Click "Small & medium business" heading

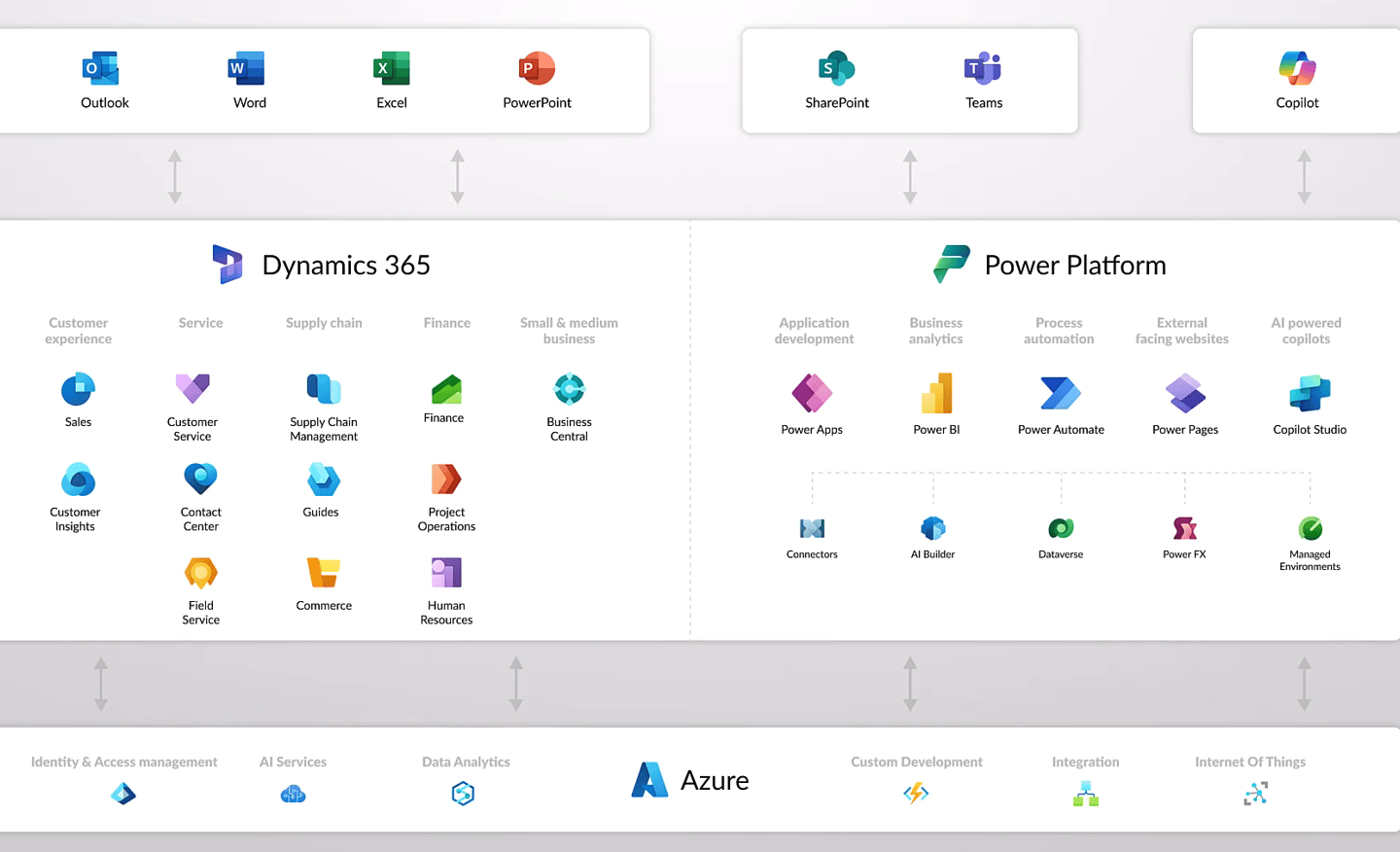click(x=569, y=331)
